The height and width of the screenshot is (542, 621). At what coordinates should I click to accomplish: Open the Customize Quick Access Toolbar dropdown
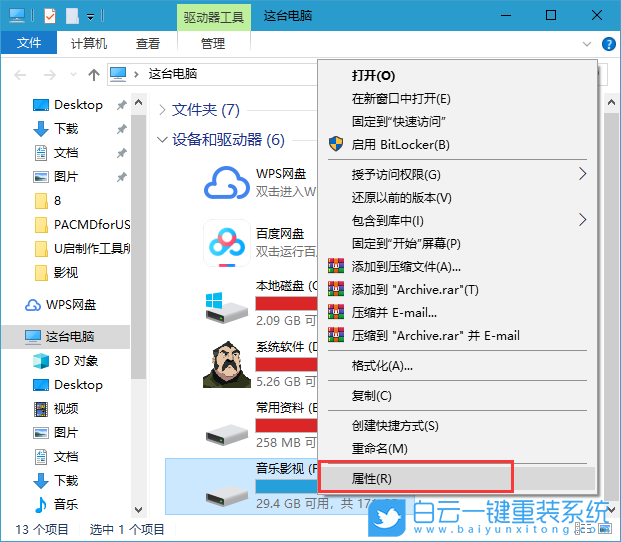(x=91, y=17)
